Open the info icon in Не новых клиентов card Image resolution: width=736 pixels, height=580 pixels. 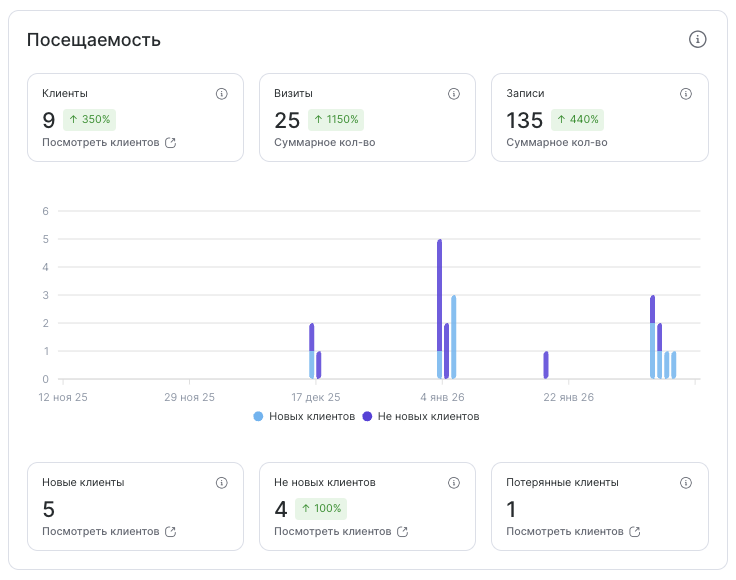454,483
